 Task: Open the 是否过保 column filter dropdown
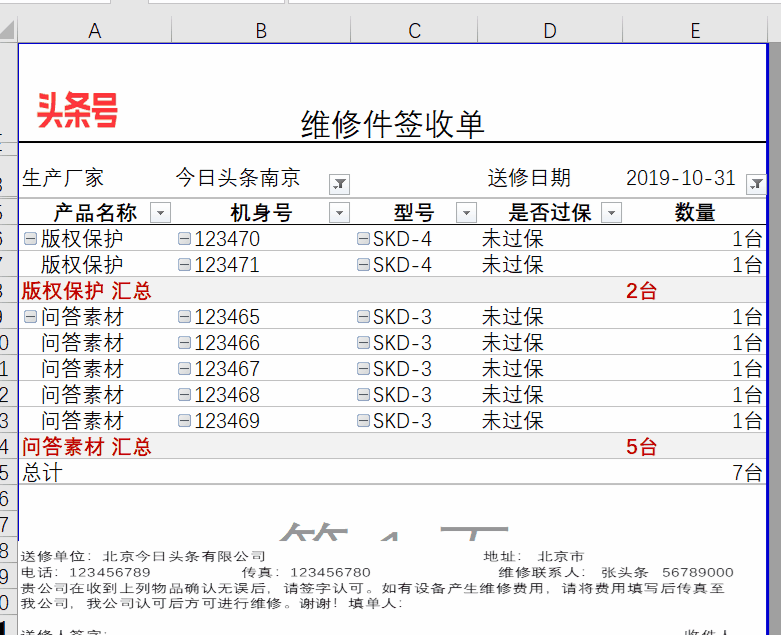(x=611, y=213)
